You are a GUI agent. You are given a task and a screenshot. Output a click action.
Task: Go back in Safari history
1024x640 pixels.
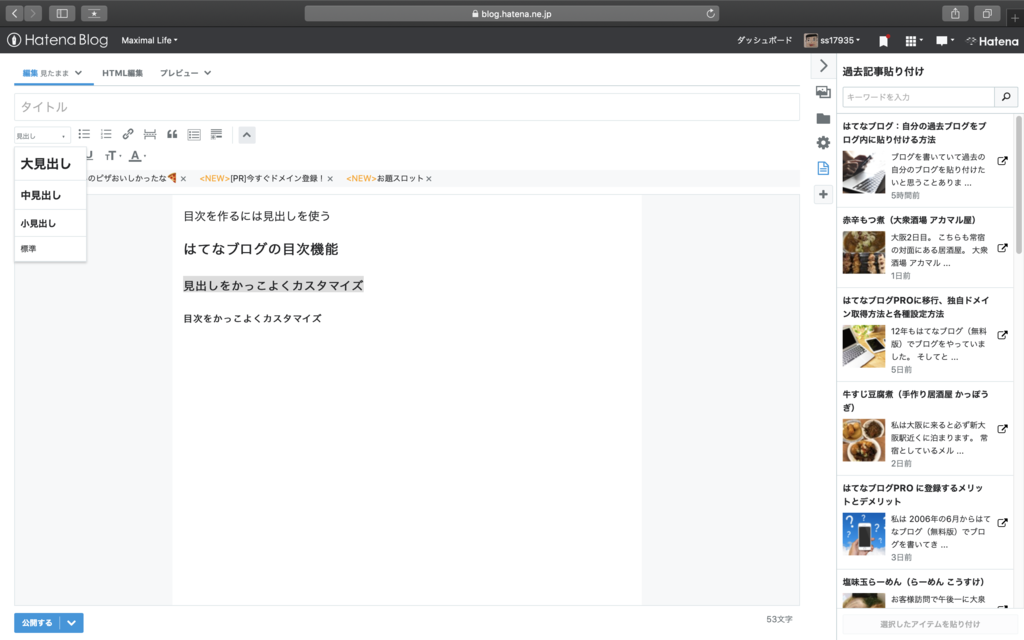point(14,13)
